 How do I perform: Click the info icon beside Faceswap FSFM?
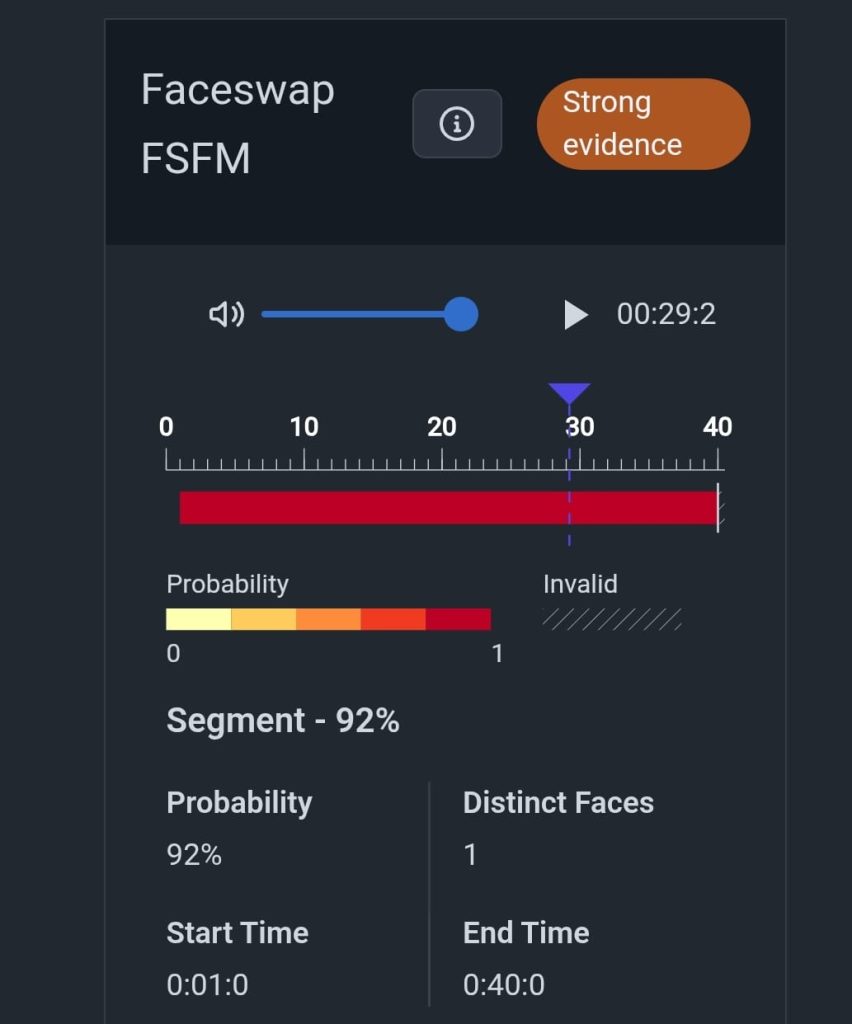457,124
